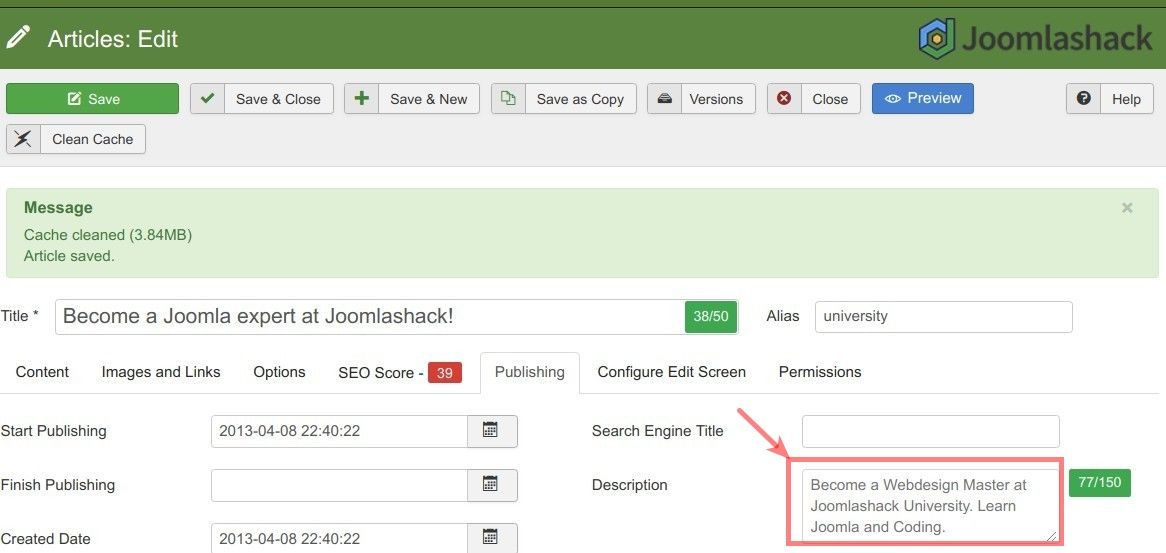Click the Versions drive icon

pyautogui.click(x=665, y=99)
